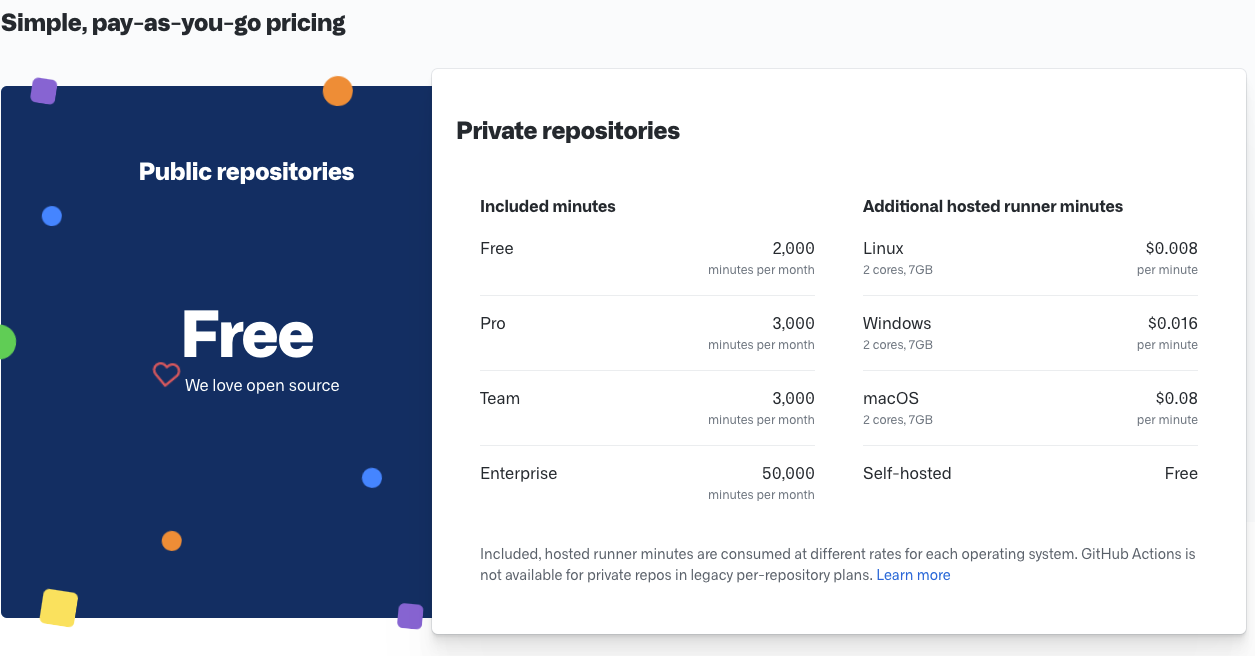
Task: Click the 50,000 minutes value
Action: [x=788, y=473]
